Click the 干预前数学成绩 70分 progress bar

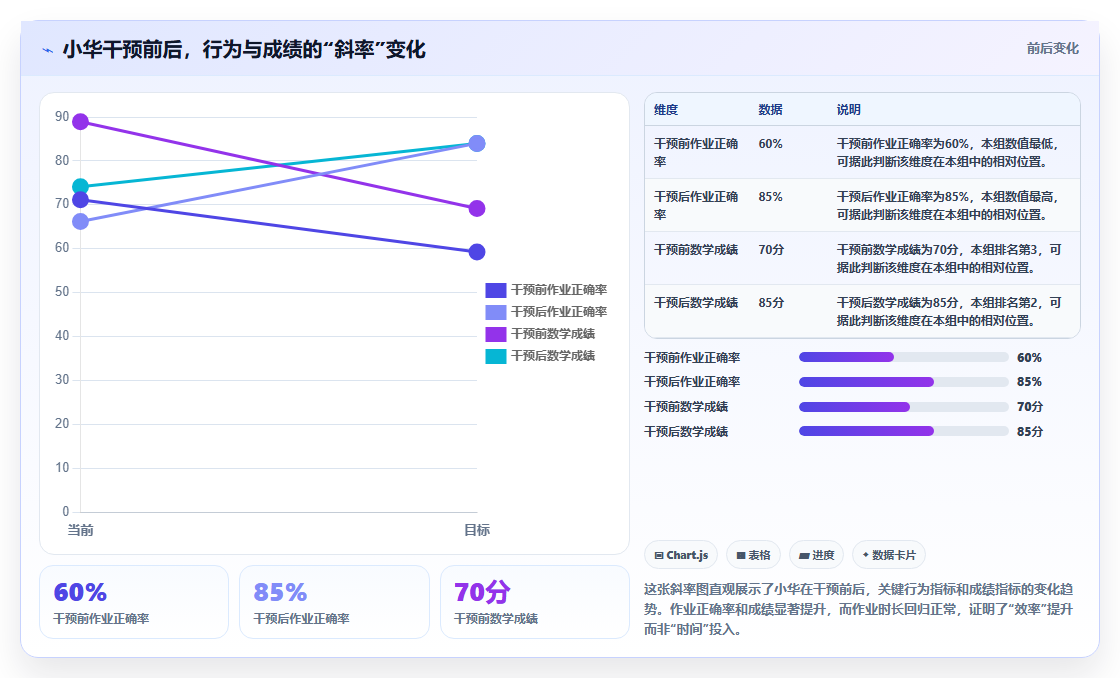(904, 407)
